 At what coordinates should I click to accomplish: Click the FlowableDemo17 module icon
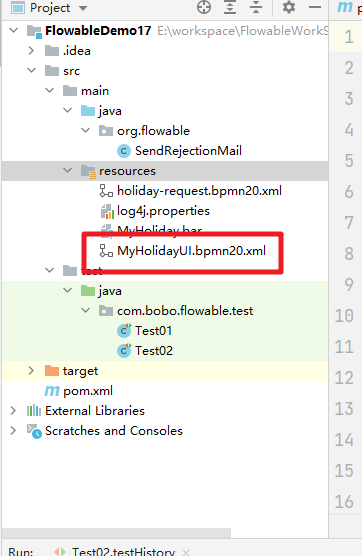click(34, 31)
